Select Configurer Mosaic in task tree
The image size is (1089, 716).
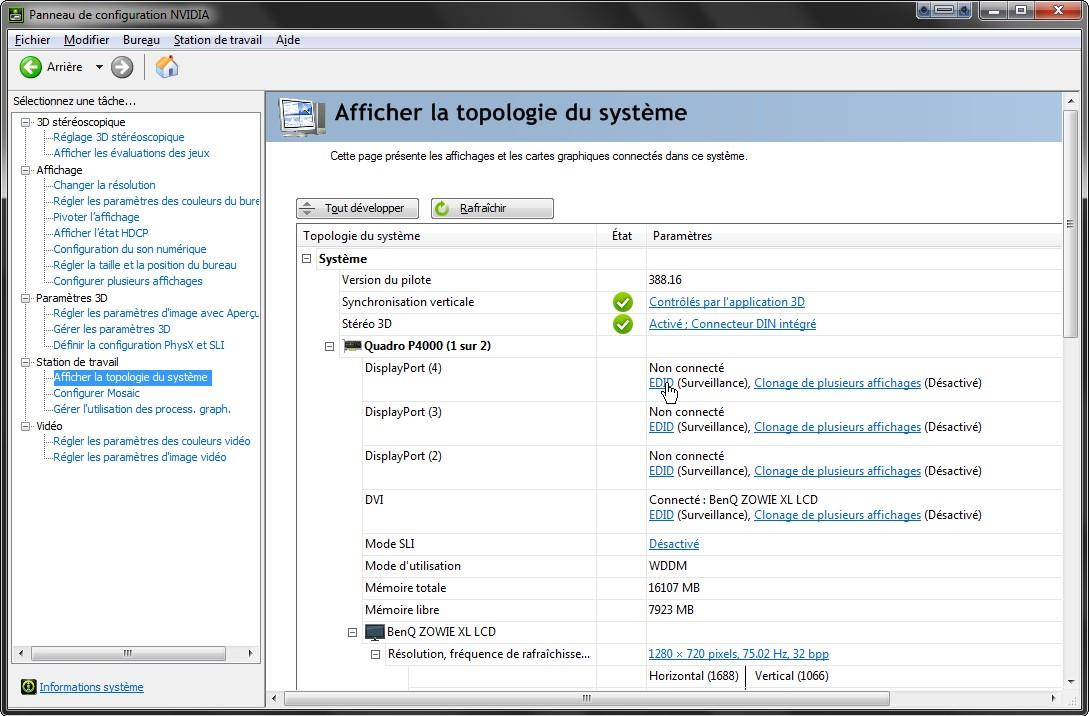[x=96, y=393]
